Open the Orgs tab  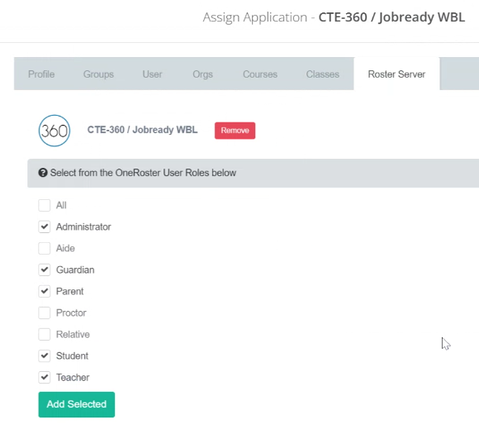(x=203, y=74)
